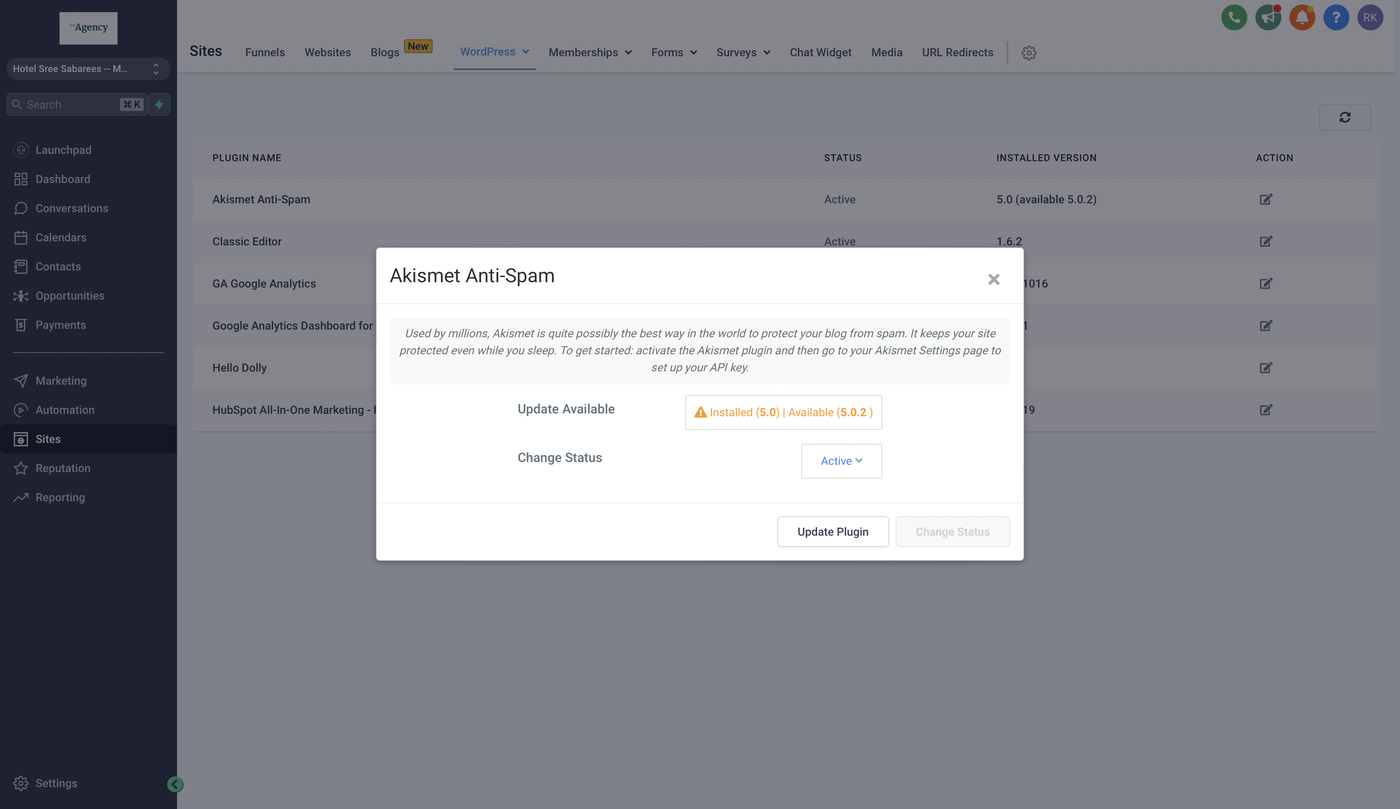Click the refresh plugins list button

coord(1345,117)
